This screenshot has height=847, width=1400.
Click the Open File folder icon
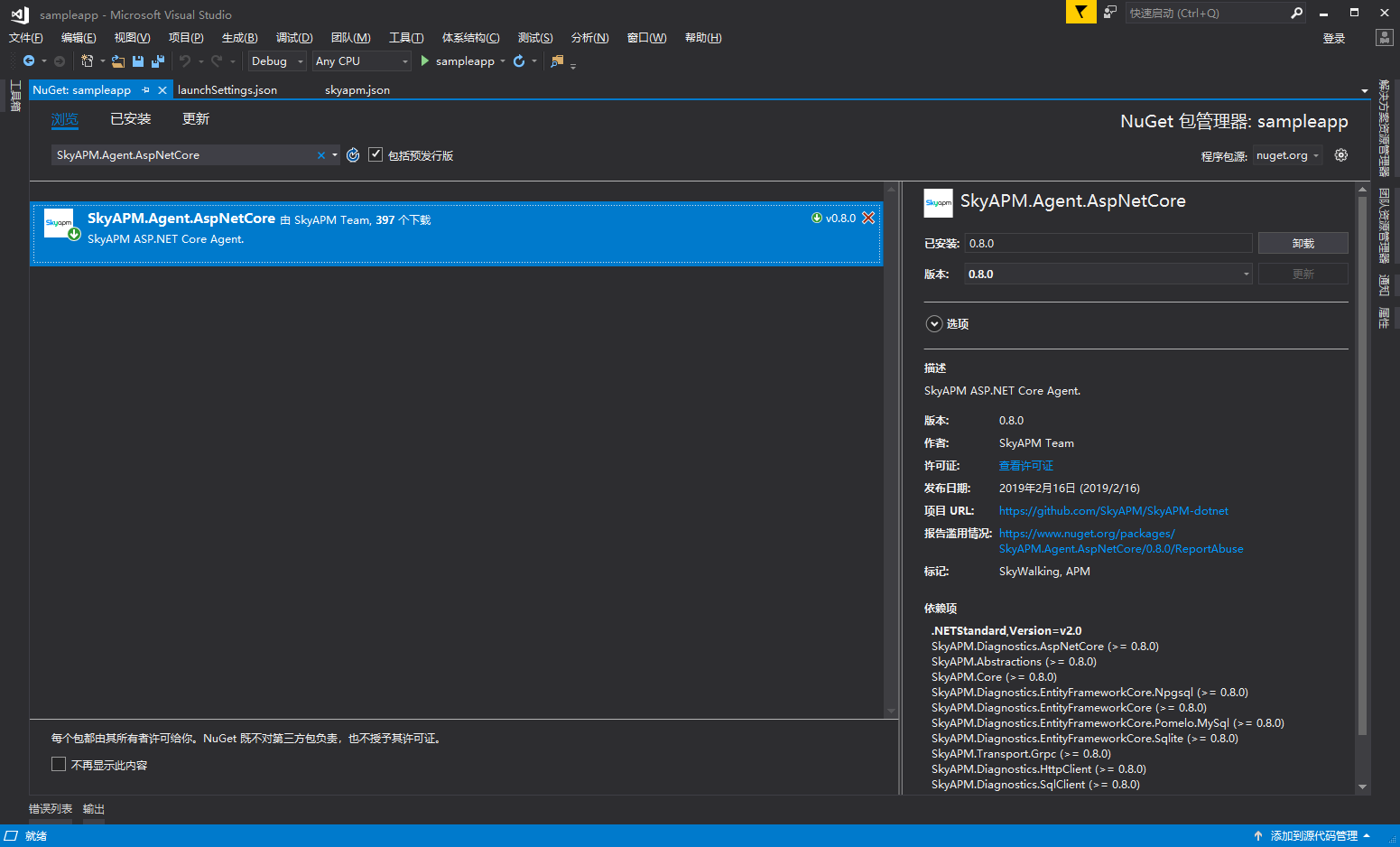pyautogui.click(x=118, y=60)
